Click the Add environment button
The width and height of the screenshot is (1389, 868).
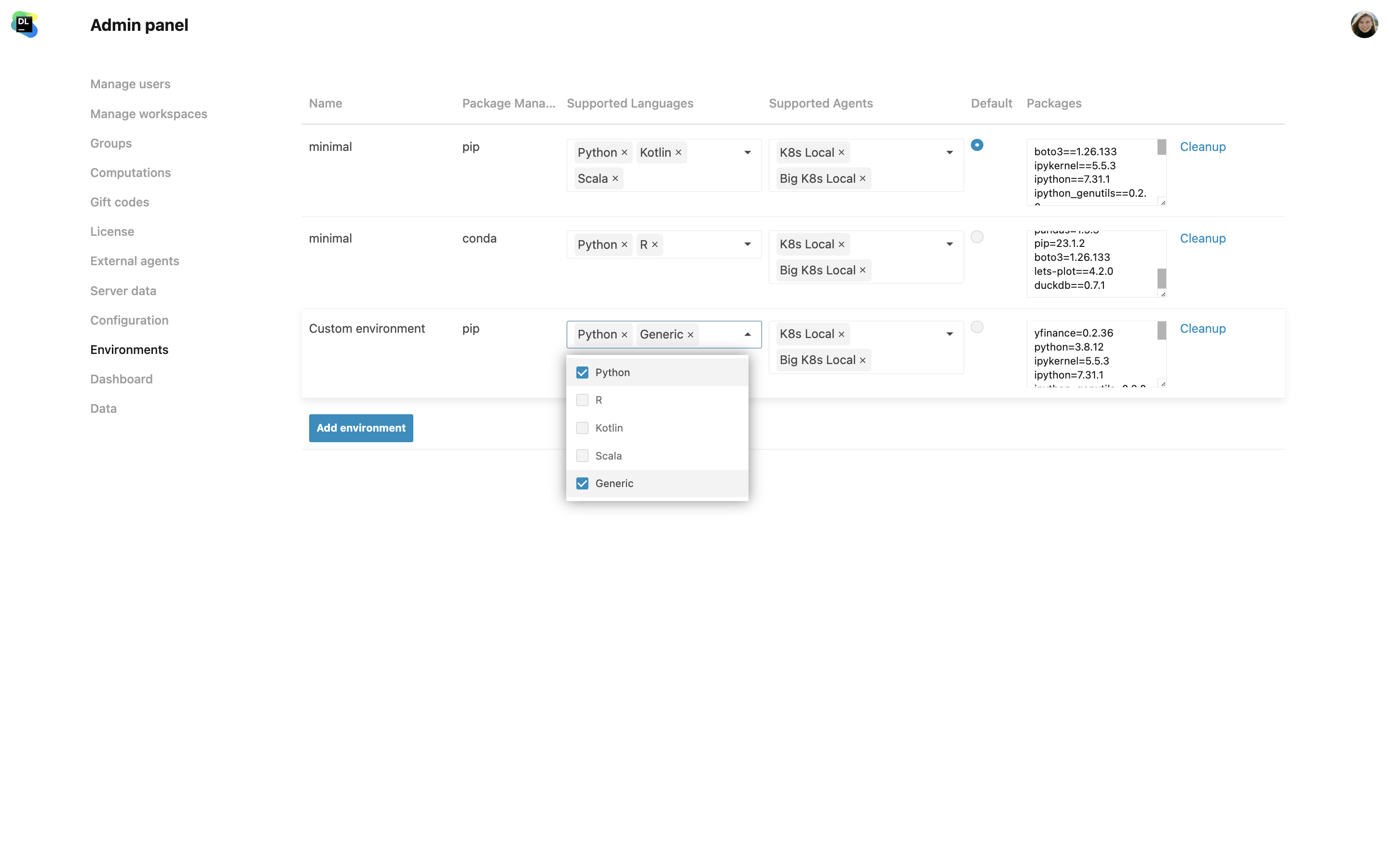[x=360, y=428]
